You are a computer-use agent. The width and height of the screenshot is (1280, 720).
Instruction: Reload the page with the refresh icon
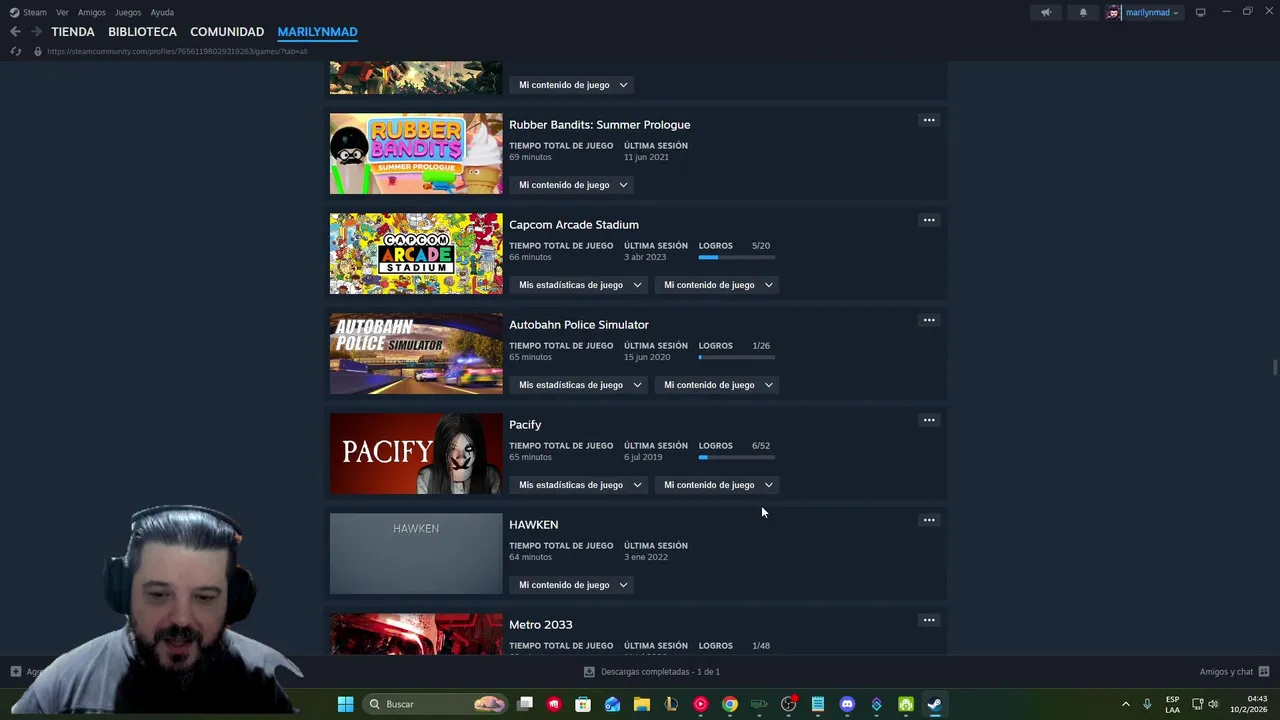tap(16, 51)
